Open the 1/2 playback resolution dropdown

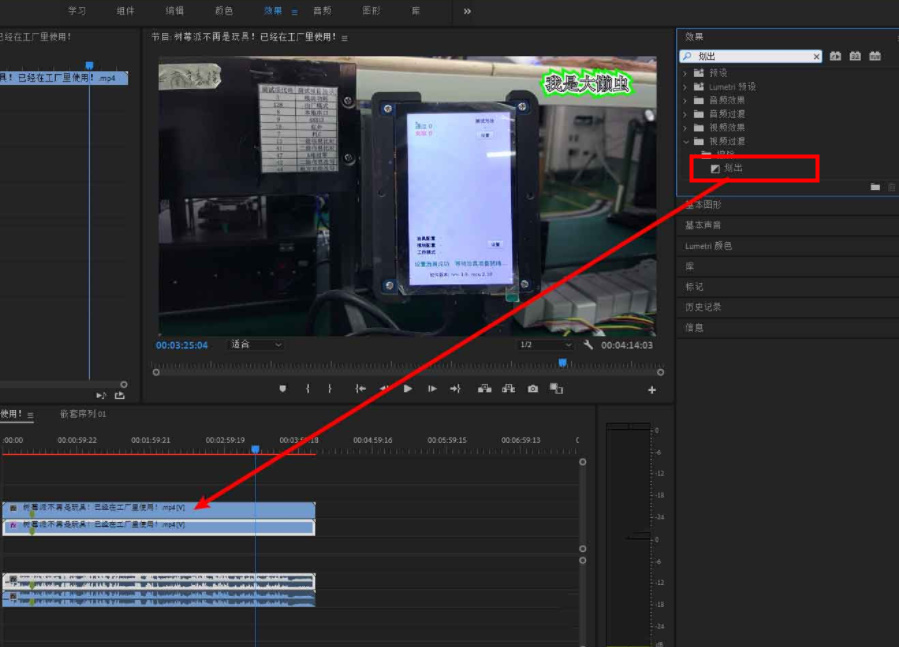pyautogui.click(x=545, y=345)
